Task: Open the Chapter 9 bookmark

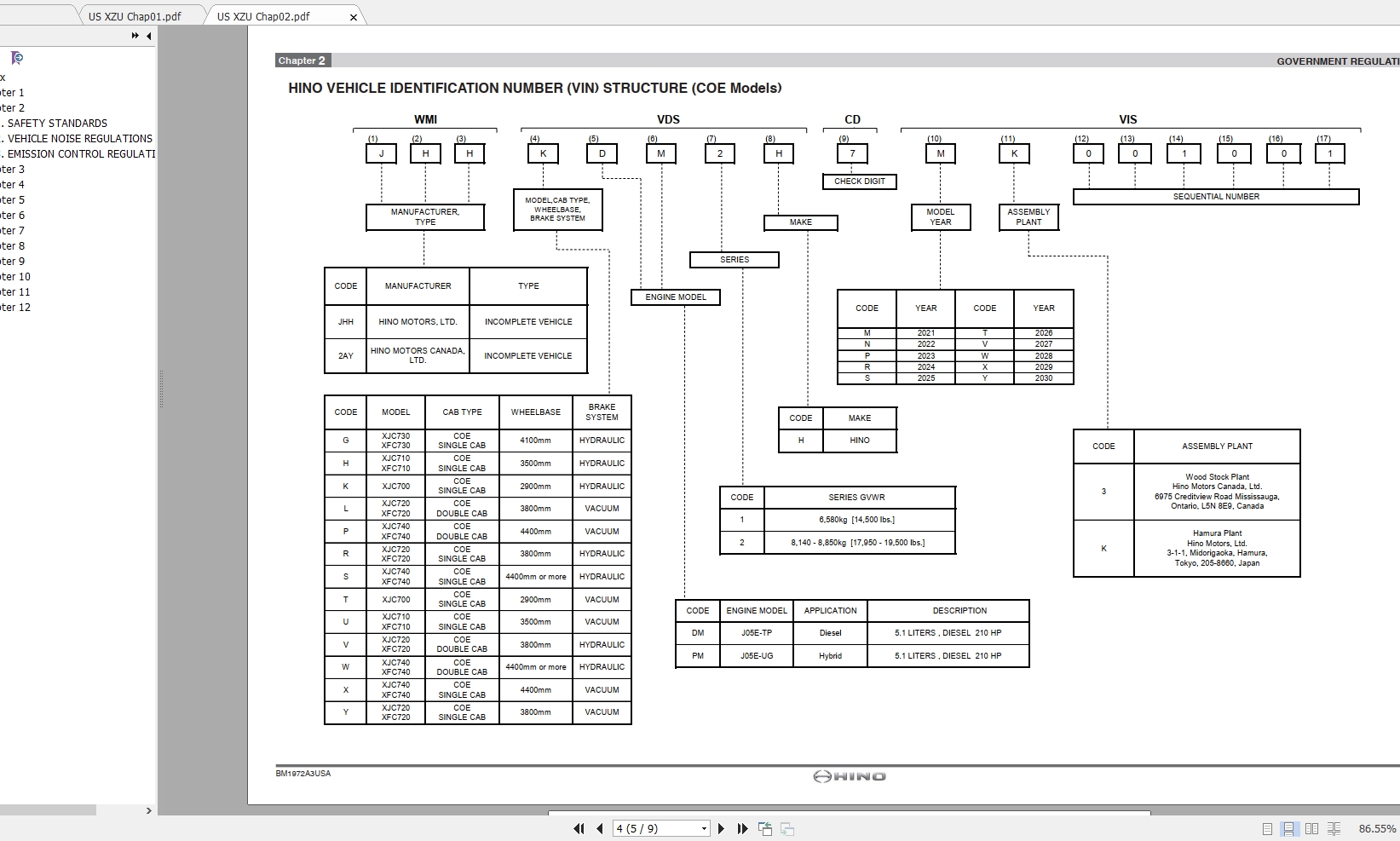Action: click(x=12, y=262)
